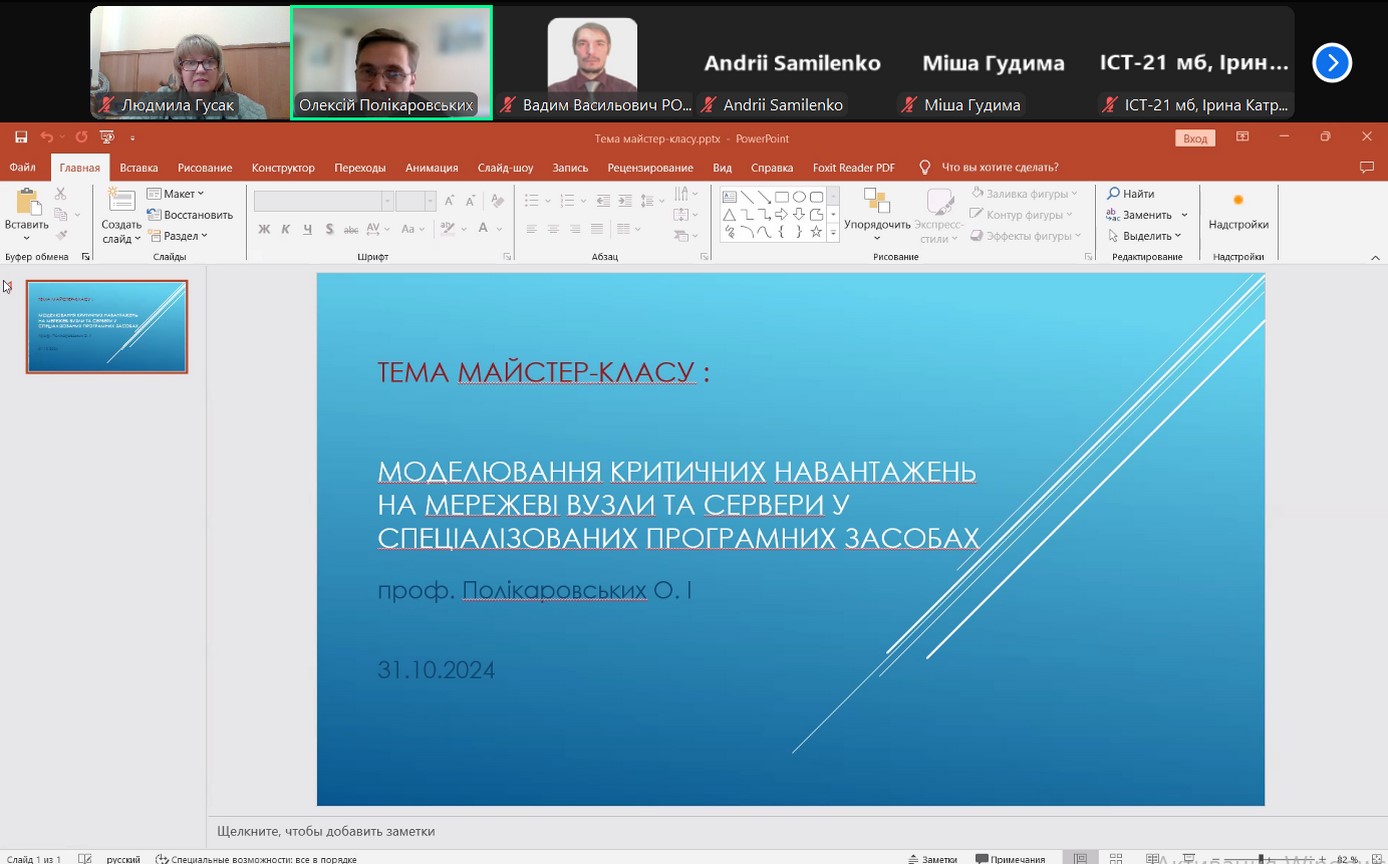Toggle Заметки notes pane in status bar
This screenshot has width=1388, height=864.
pyautogui.click(x=932, y=858)
